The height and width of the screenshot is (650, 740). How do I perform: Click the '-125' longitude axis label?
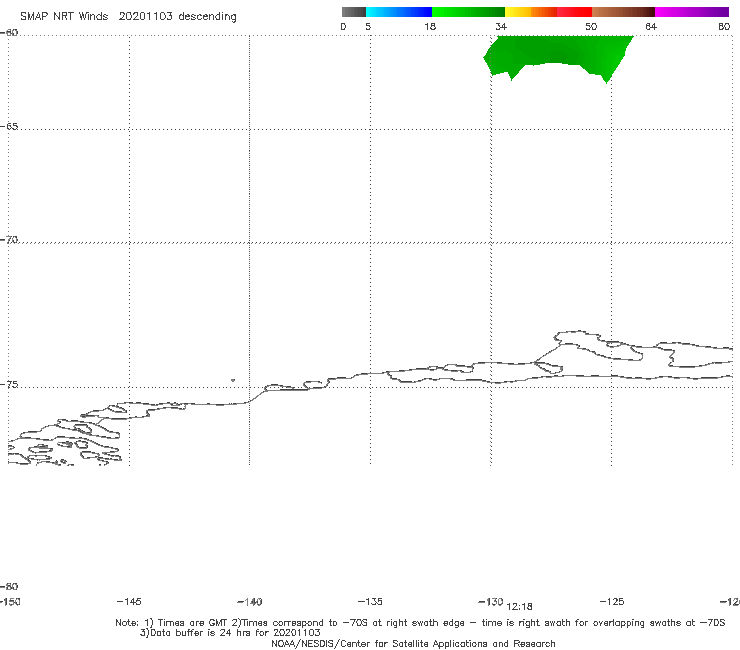pyautogui.click(x=612, y=601)
